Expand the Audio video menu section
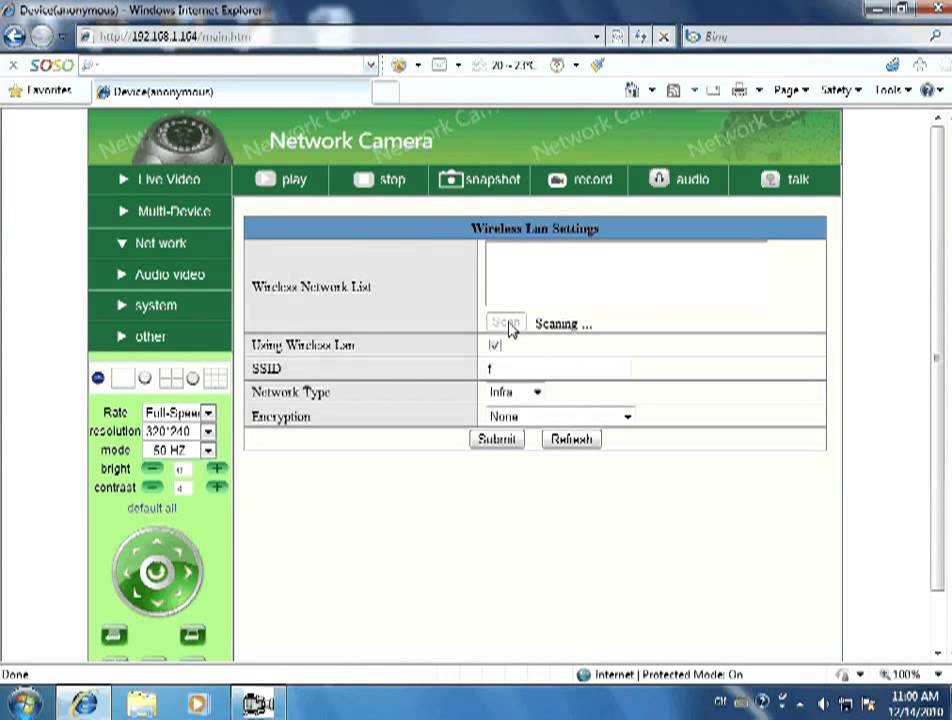This screenshot has width=952, height=720. pos(160,274)
